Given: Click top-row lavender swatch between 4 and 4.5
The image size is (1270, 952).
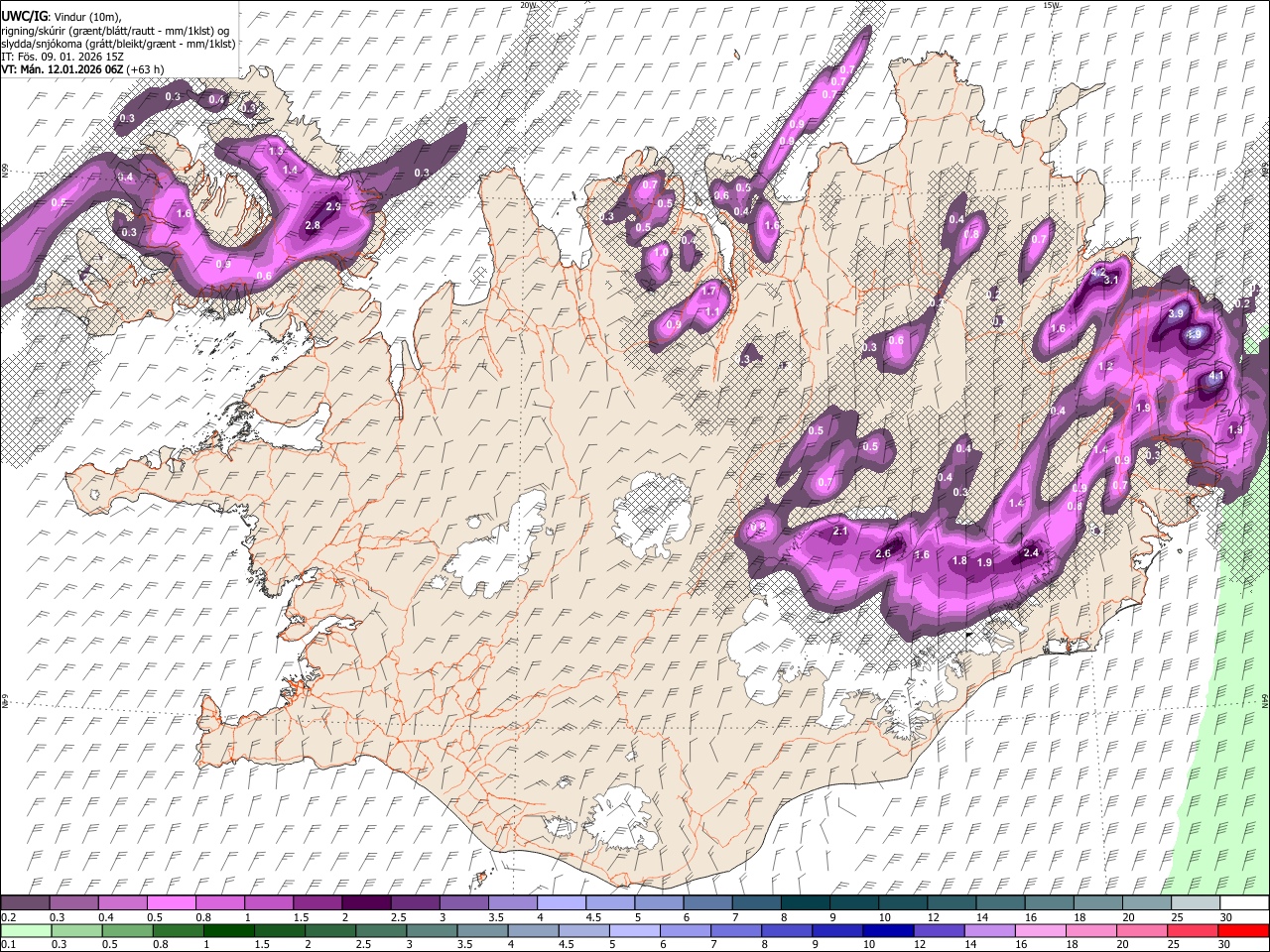Looking at the screenshot, I should pos(562,902).
